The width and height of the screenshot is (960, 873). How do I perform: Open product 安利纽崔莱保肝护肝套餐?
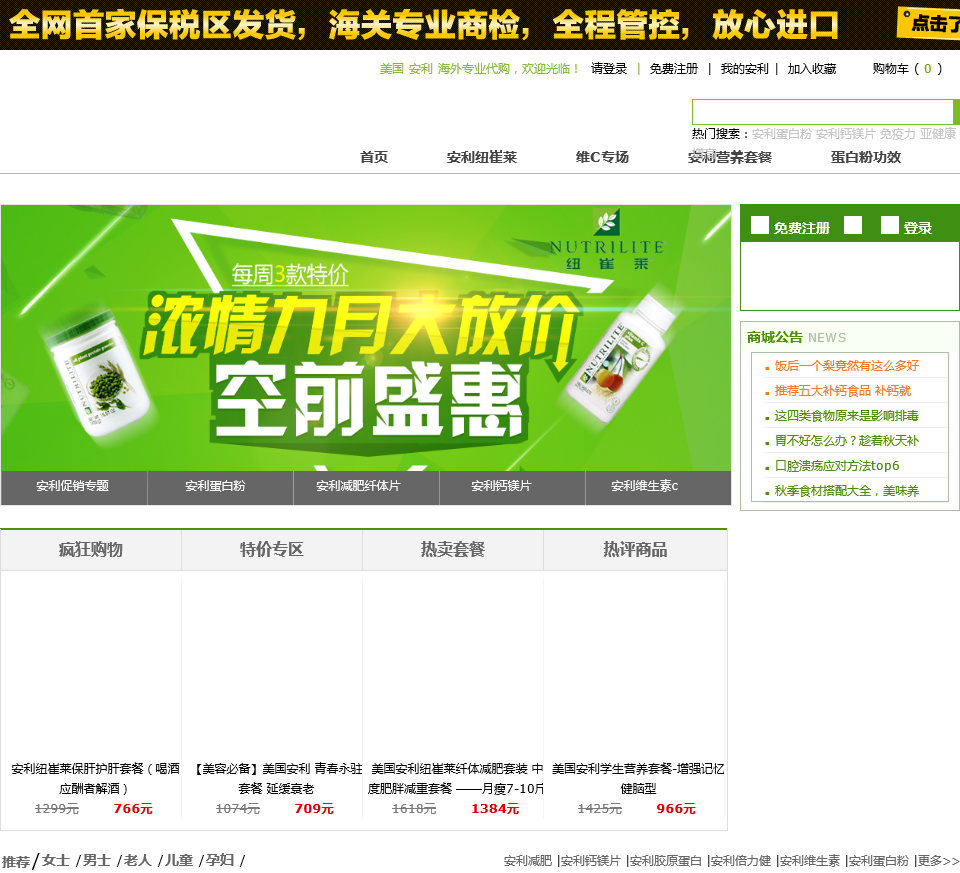(95, 779)
